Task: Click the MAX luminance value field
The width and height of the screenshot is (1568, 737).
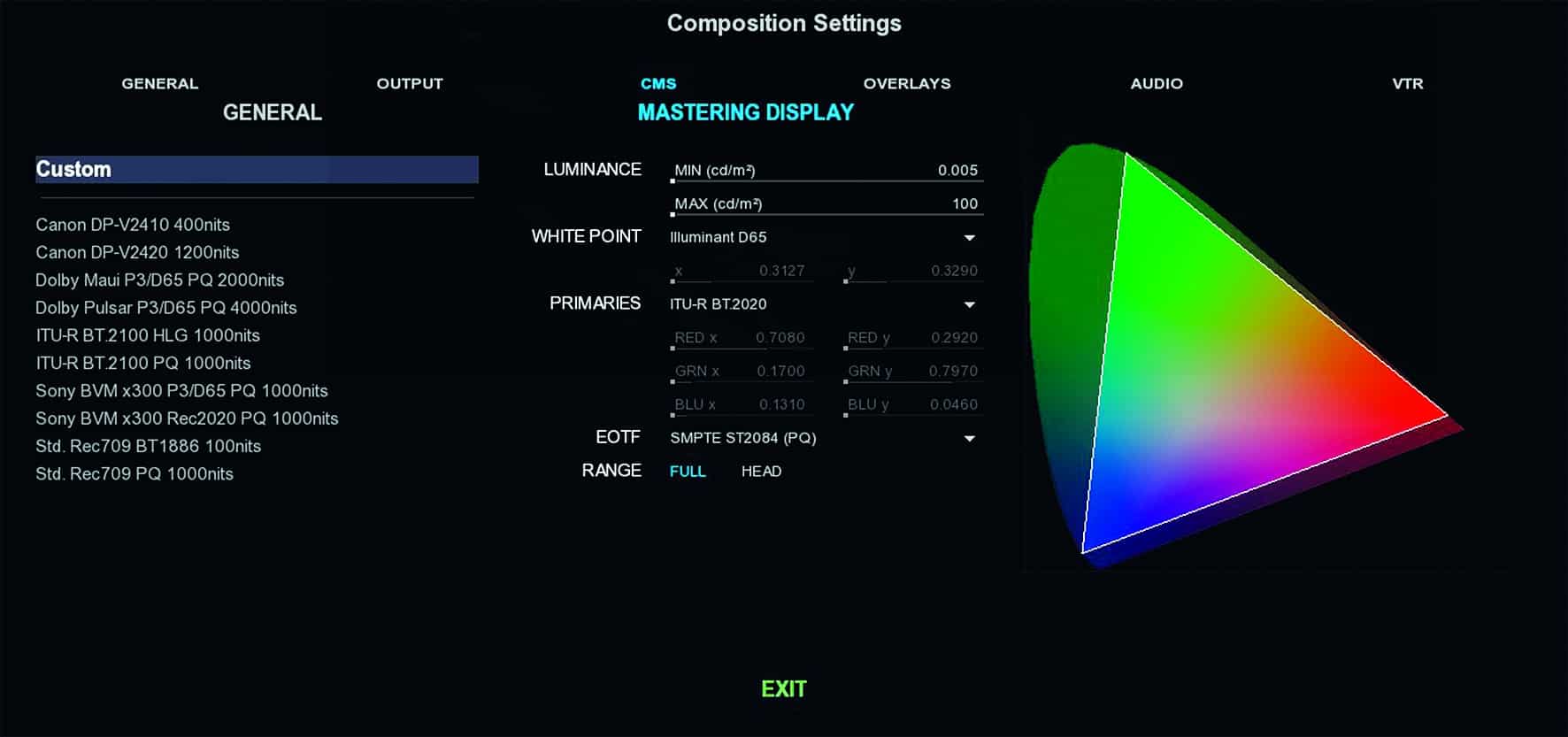Action: coord(826,204)
